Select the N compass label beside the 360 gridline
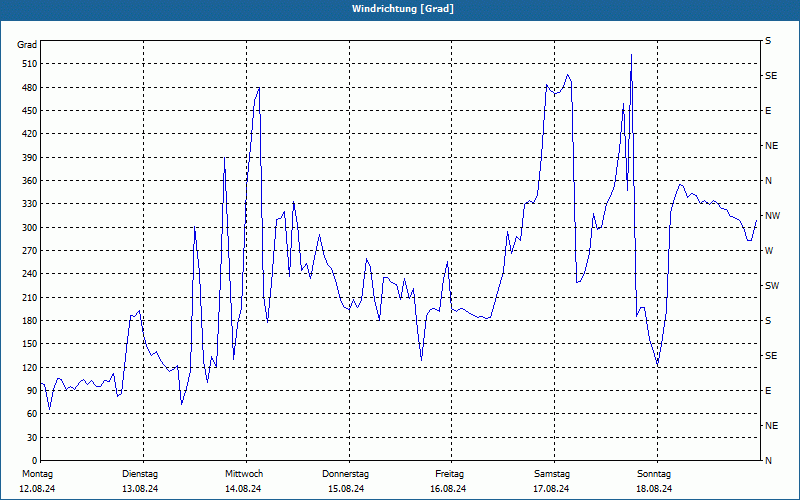Viewport: 800px width, 500px height. [769, 181]
